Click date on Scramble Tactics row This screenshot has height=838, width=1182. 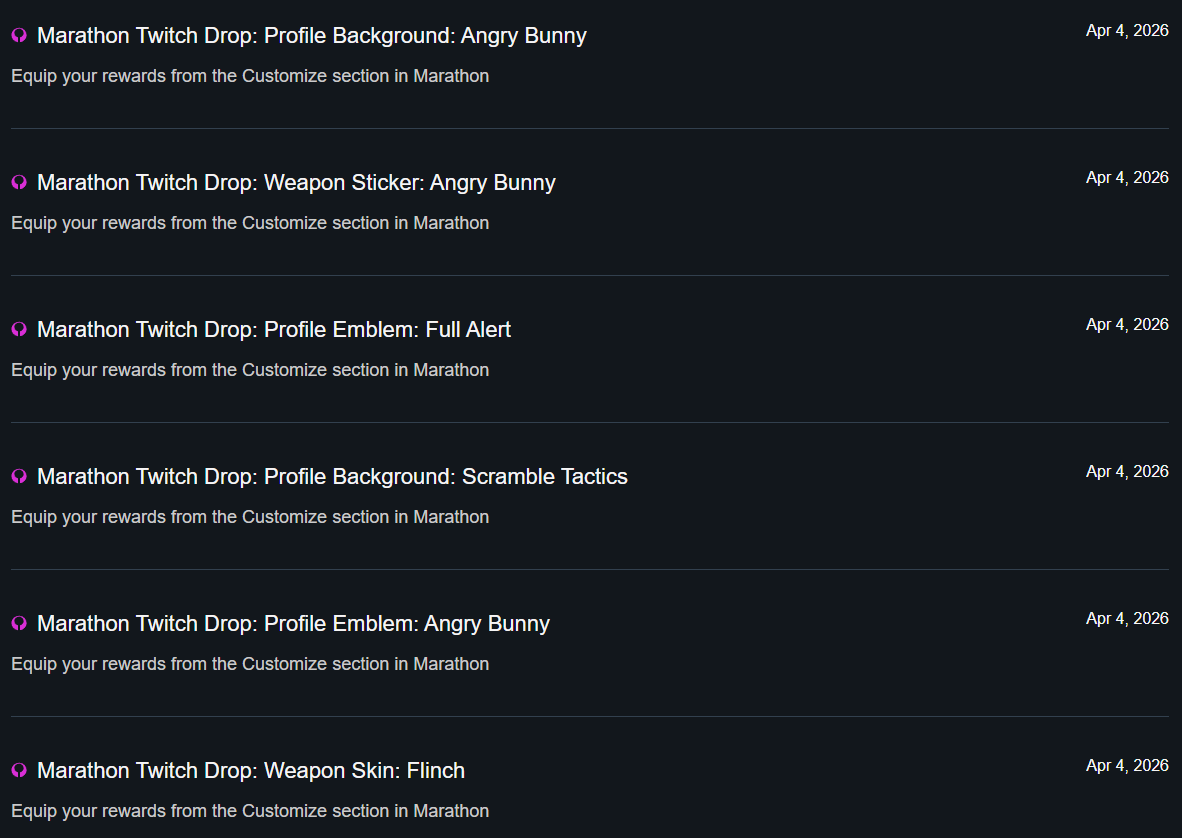point(1127,472)
